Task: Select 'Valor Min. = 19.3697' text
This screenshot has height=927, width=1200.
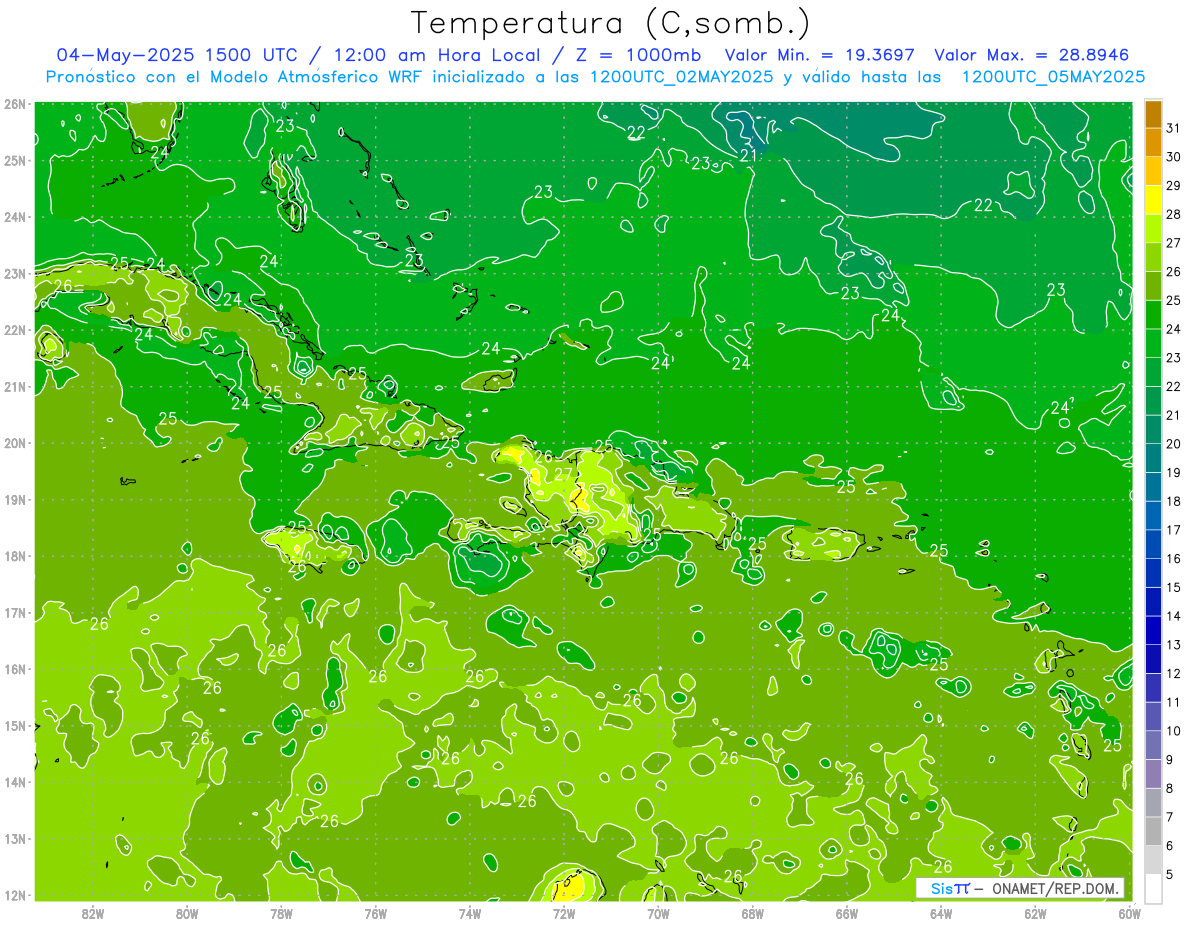Action: click(820, 55)
